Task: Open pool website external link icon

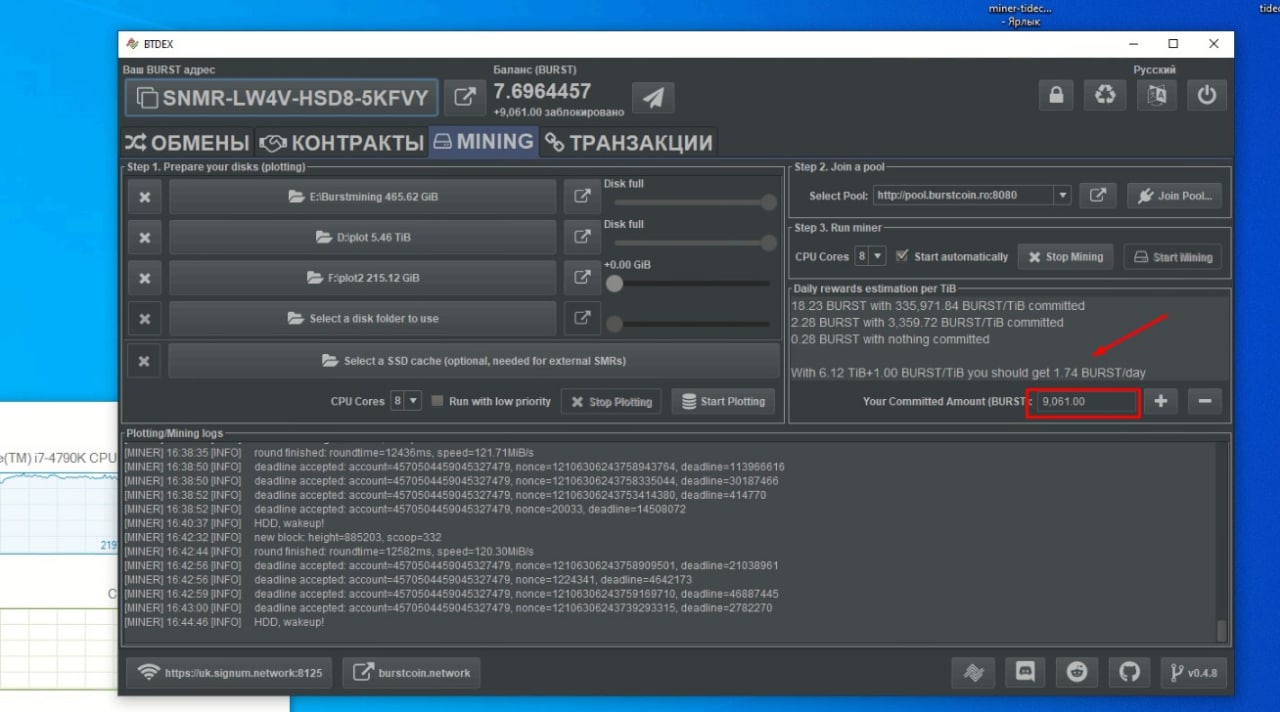Action: pos(1097,195)
